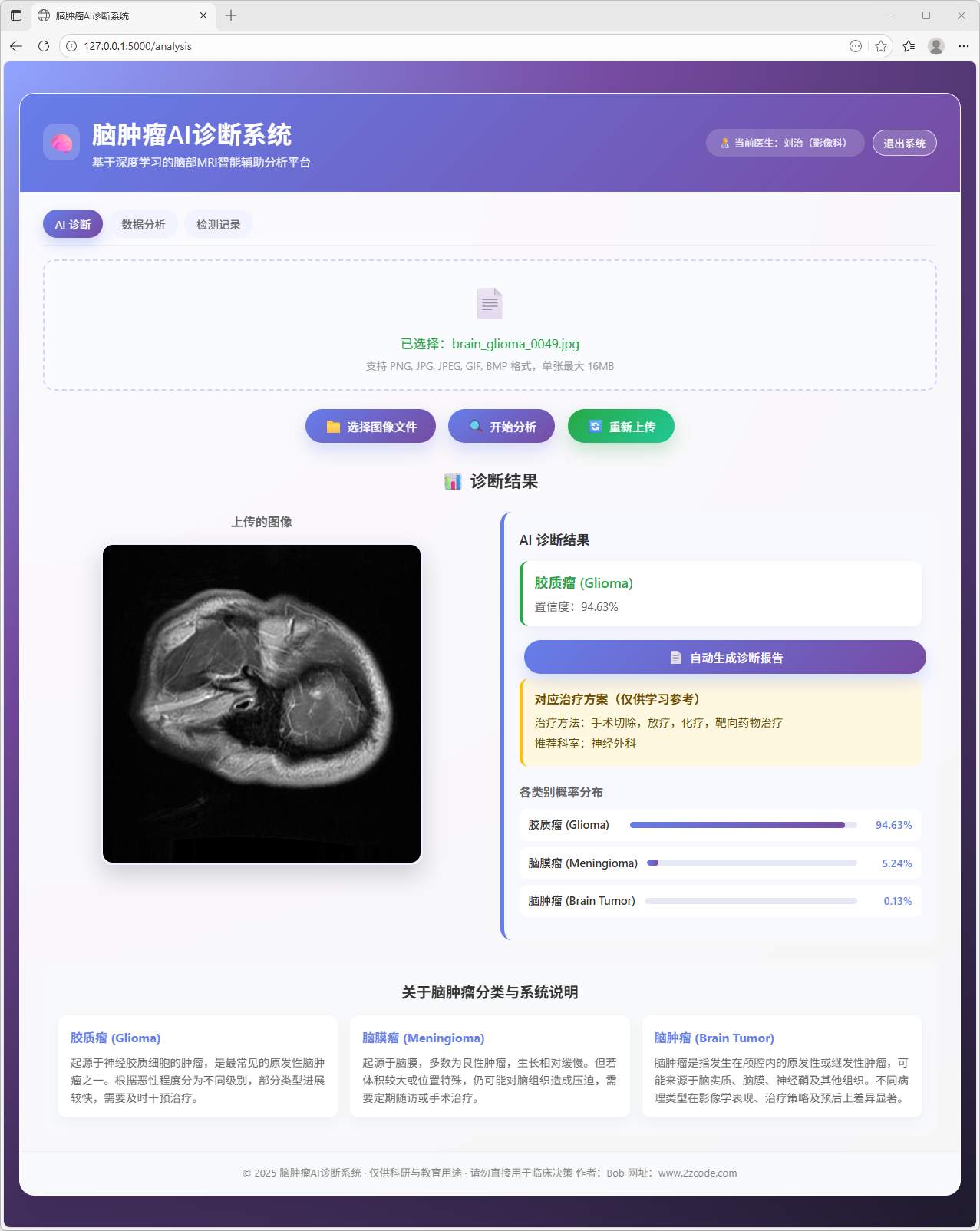Go back using browser back arrow
Screen dimensions: 980x1231
tap(16, 46)
